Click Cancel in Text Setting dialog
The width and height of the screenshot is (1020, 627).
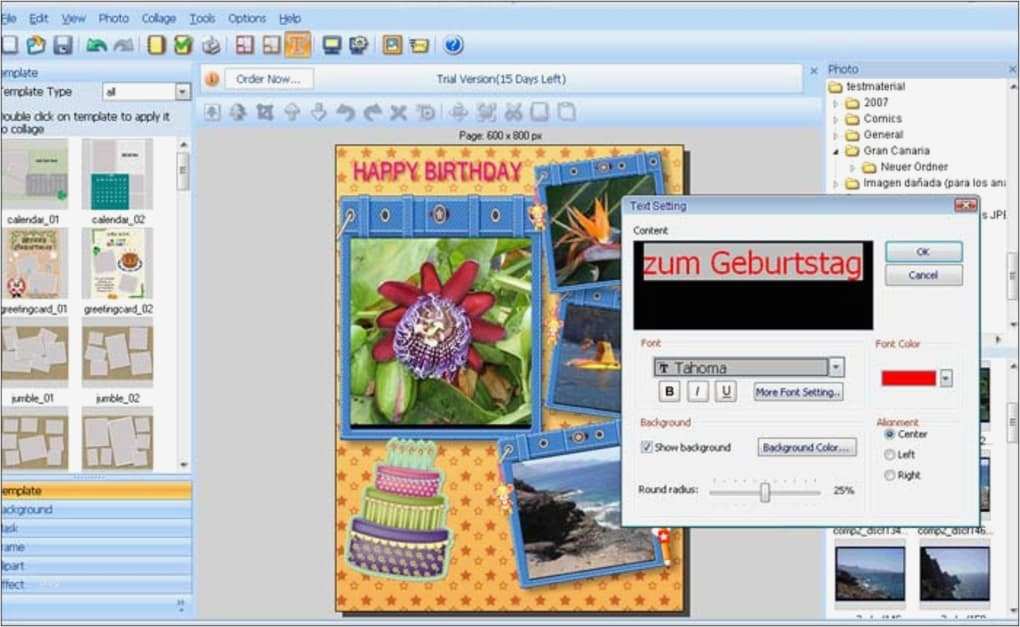pos(924,275)
